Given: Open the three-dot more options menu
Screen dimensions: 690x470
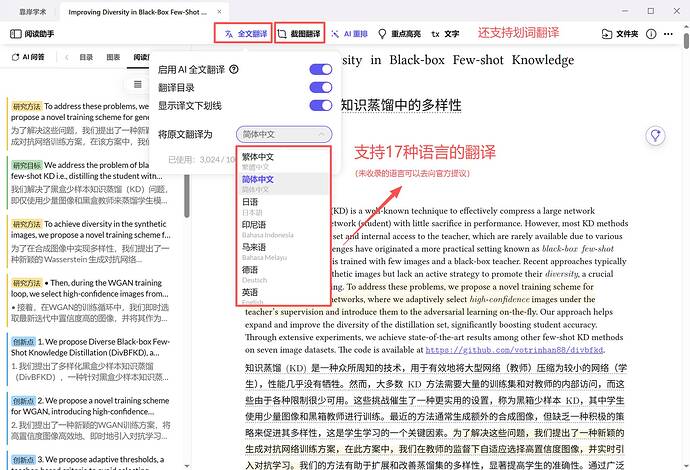Looking at the screenshot, I should 668,34.
